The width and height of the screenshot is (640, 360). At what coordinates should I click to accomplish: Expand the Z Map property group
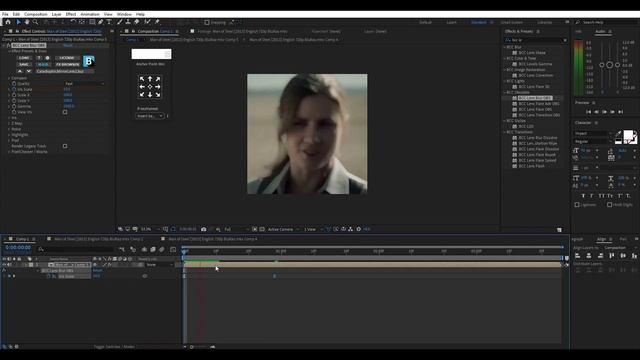[x=9, y=123]
